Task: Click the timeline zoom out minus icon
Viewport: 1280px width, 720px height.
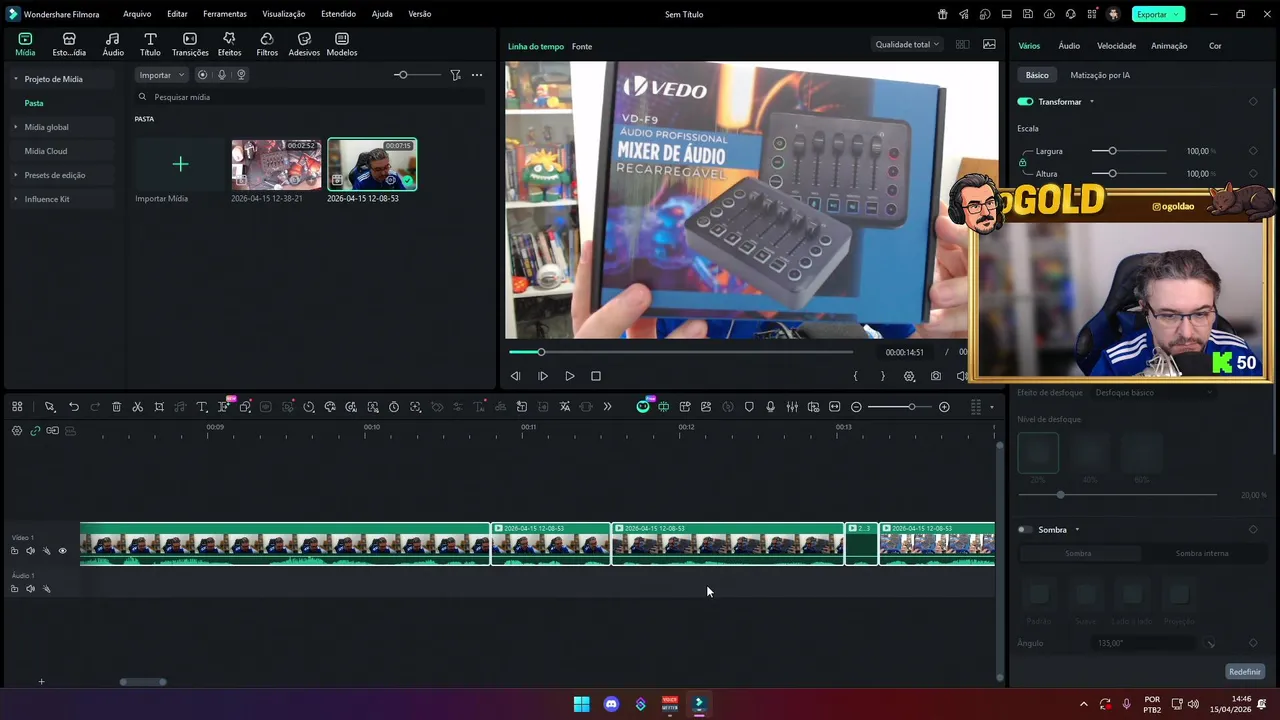Action: click(856, 407)
